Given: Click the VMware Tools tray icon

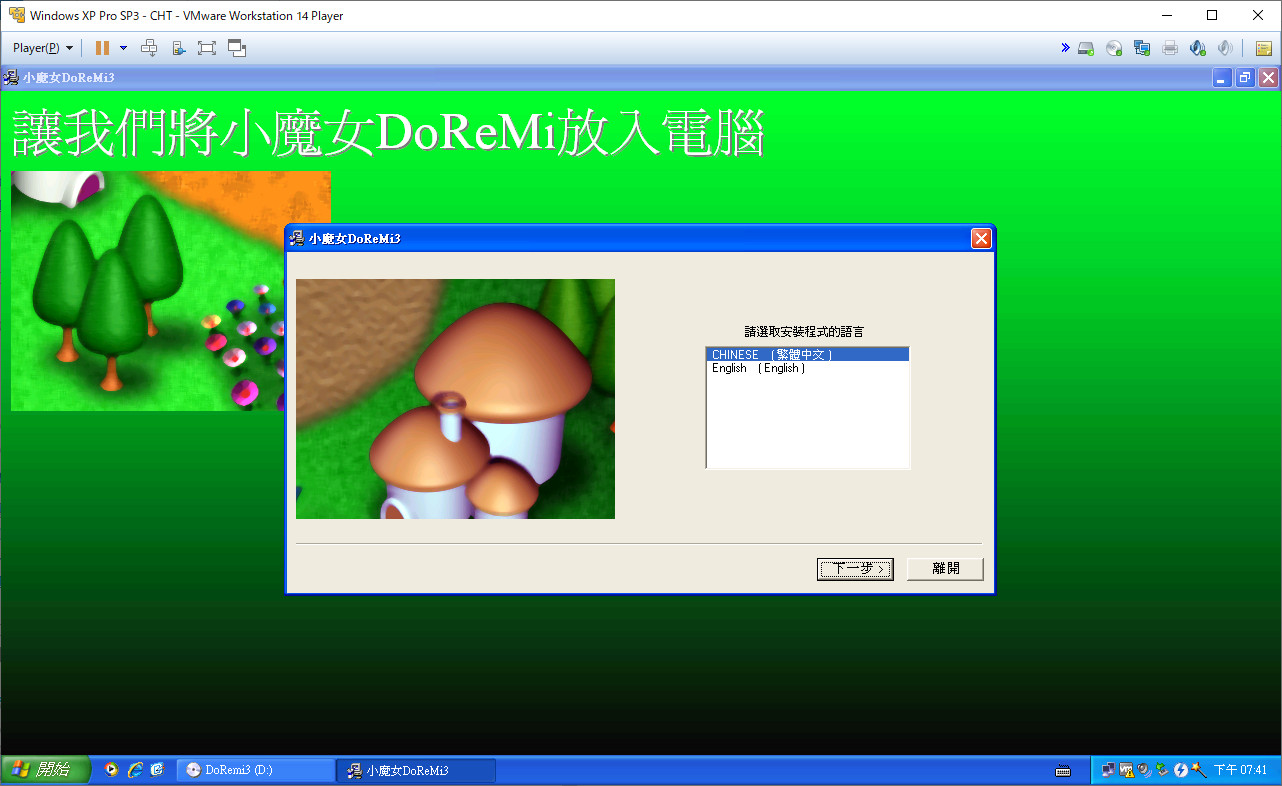Looking at the screenshot, I should click(x=1127, y=770).
